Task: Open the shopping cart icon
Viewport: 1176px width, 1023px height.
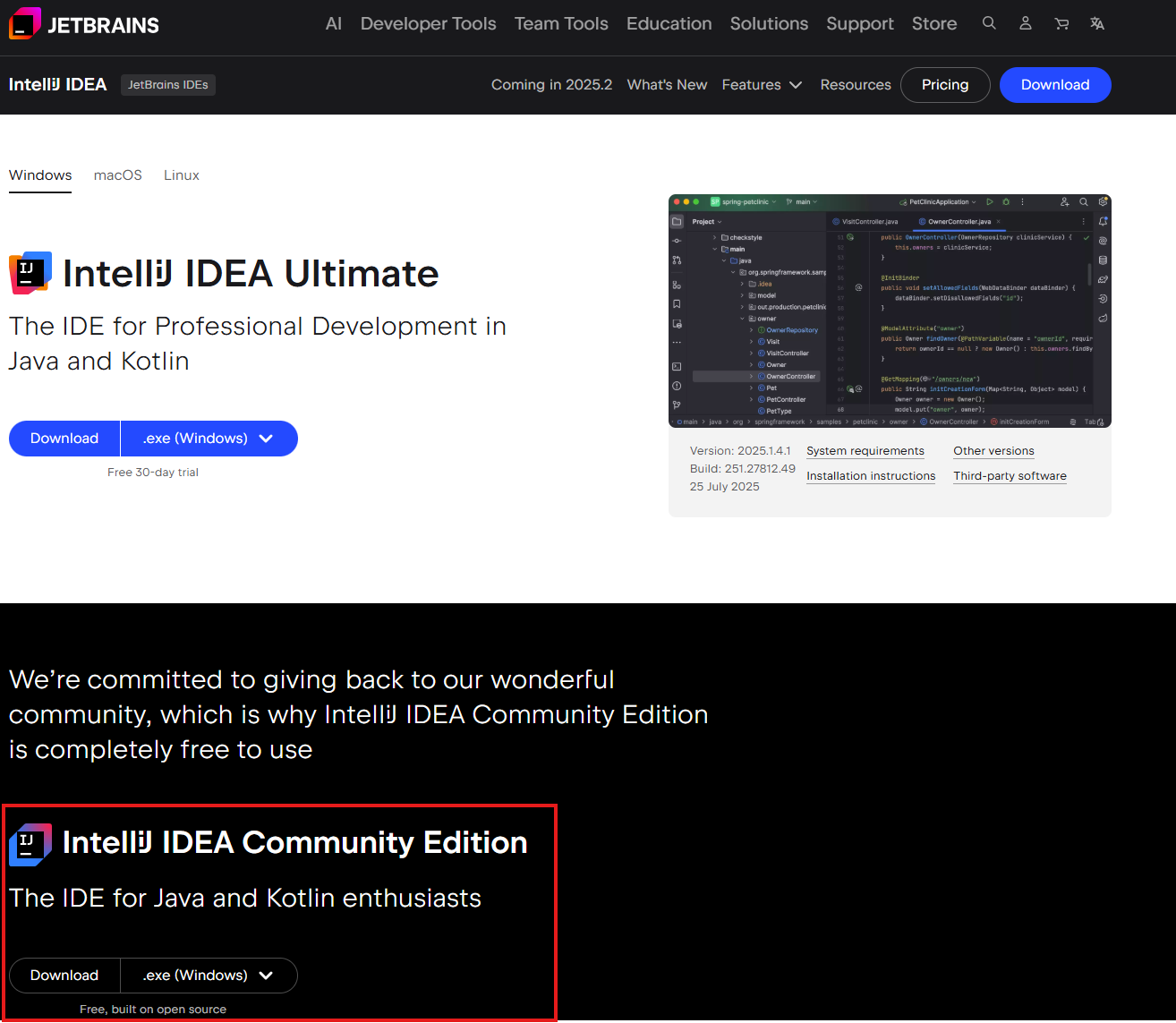Action: point(1061,23)
